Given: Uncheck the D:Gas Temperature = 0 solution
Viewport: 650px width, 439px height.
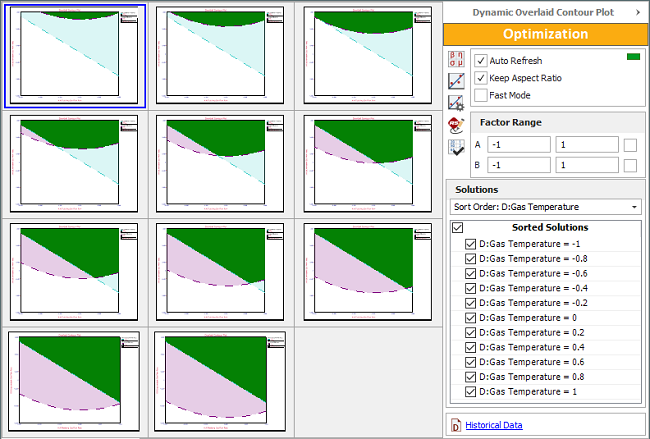Looking at the screenshot, I should point(471,317).
